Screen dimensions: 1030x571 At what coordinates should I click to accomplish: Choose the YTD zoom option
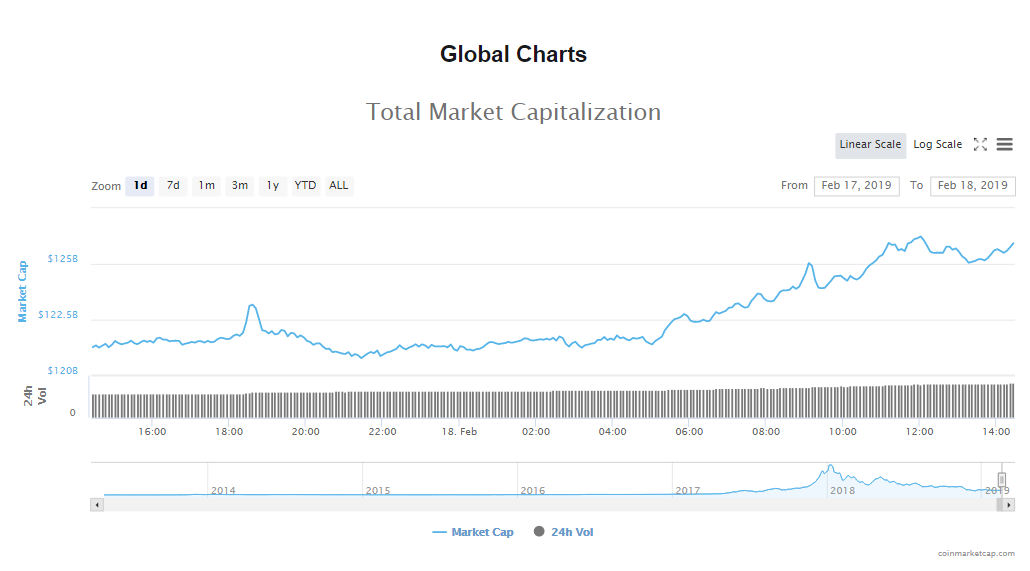[305, 186]
